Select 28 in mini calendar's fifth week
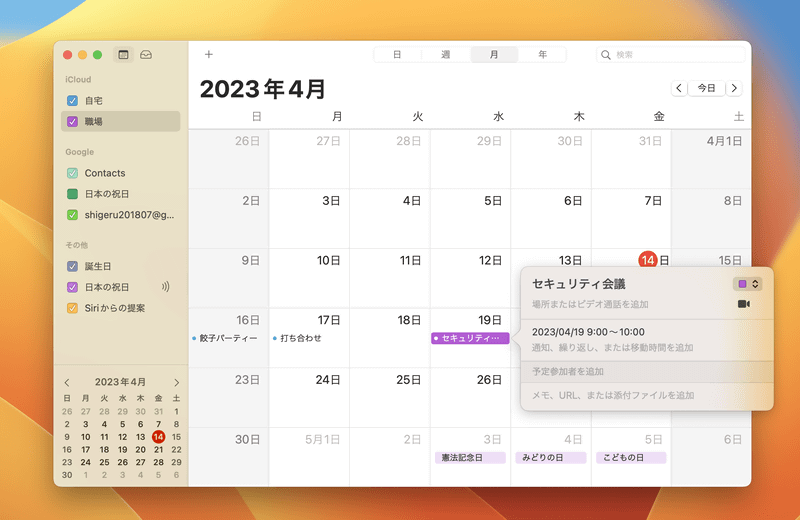This screenshot has width=800, height=520. pos(159,462)
